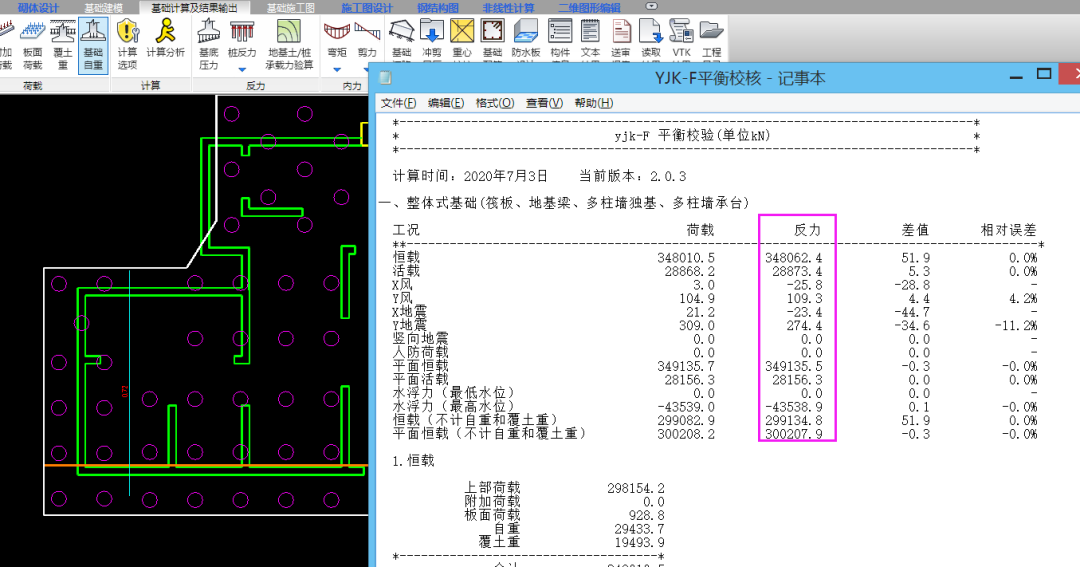1080x567 pixels.
Task: Open 计算选项 calculation options
Action: tap(127, 45)
